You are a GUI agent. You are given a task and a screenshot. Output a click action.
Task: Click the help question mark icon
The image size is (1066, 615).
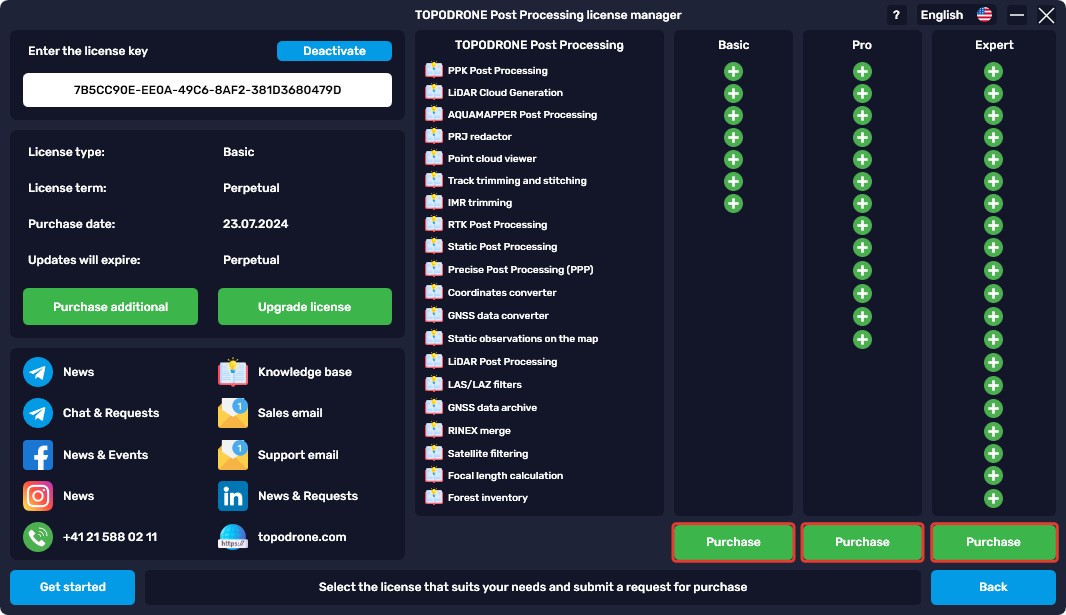896,15
